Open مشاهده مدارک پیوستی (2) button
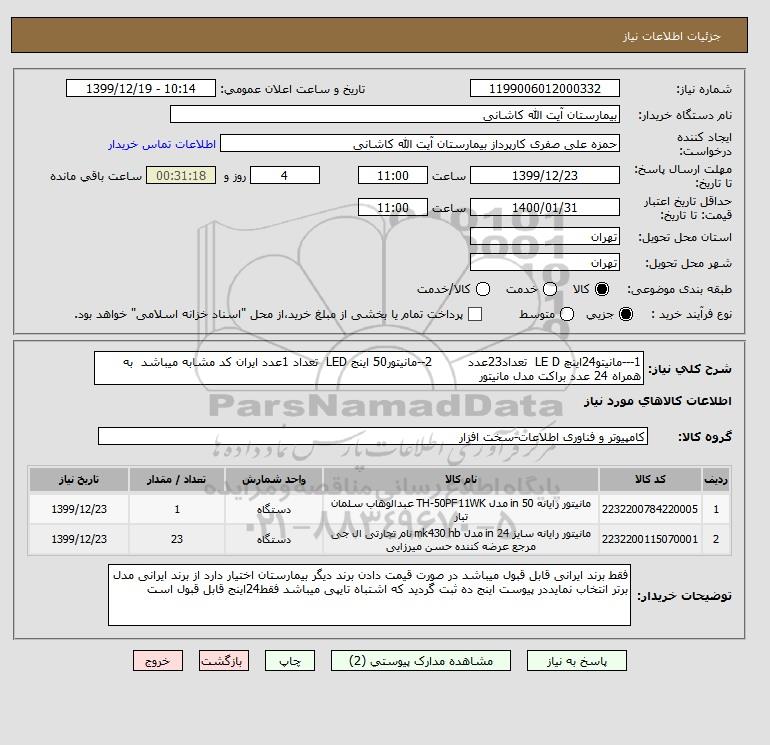The height and width of the screenshot is (745, 770). point(421,661)
